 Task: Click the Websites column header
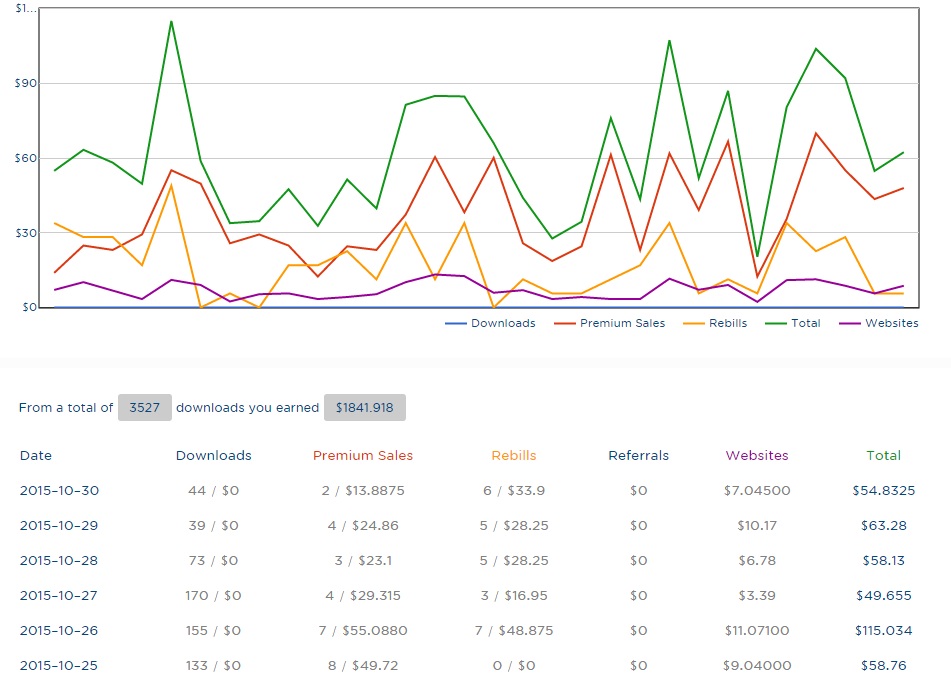[x=757, y=455]
